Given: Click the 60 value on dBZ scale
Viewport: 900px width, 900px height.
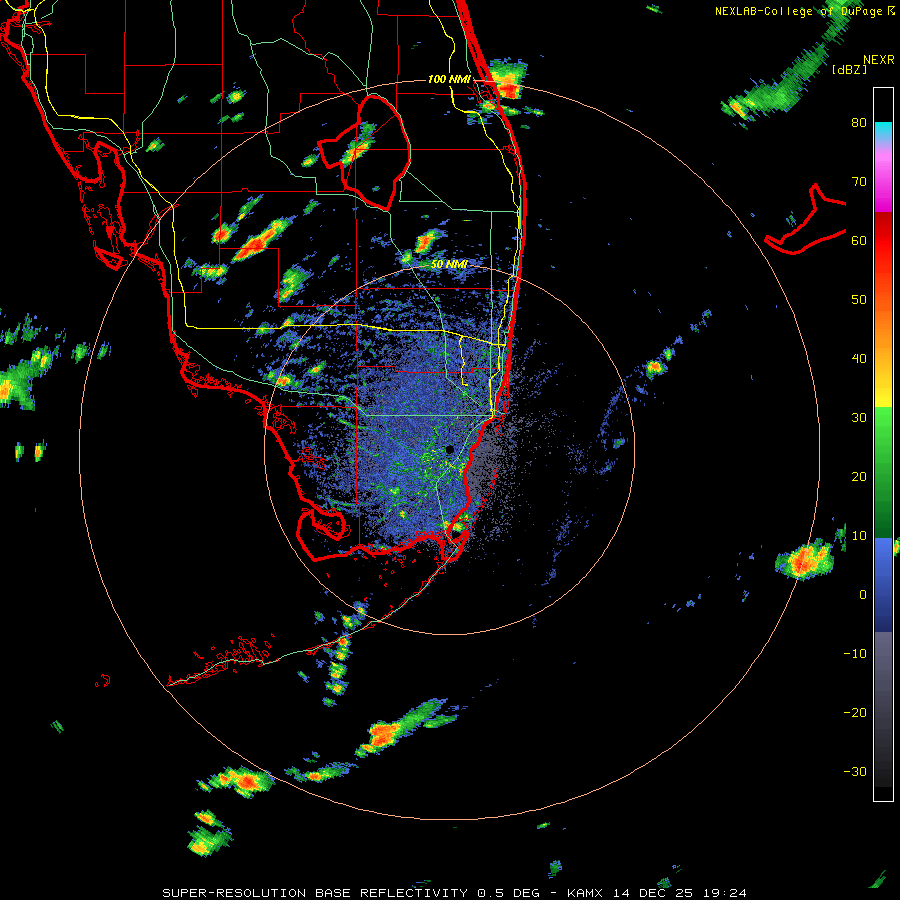Looking at the screenshot, I should tap(859, 241).
